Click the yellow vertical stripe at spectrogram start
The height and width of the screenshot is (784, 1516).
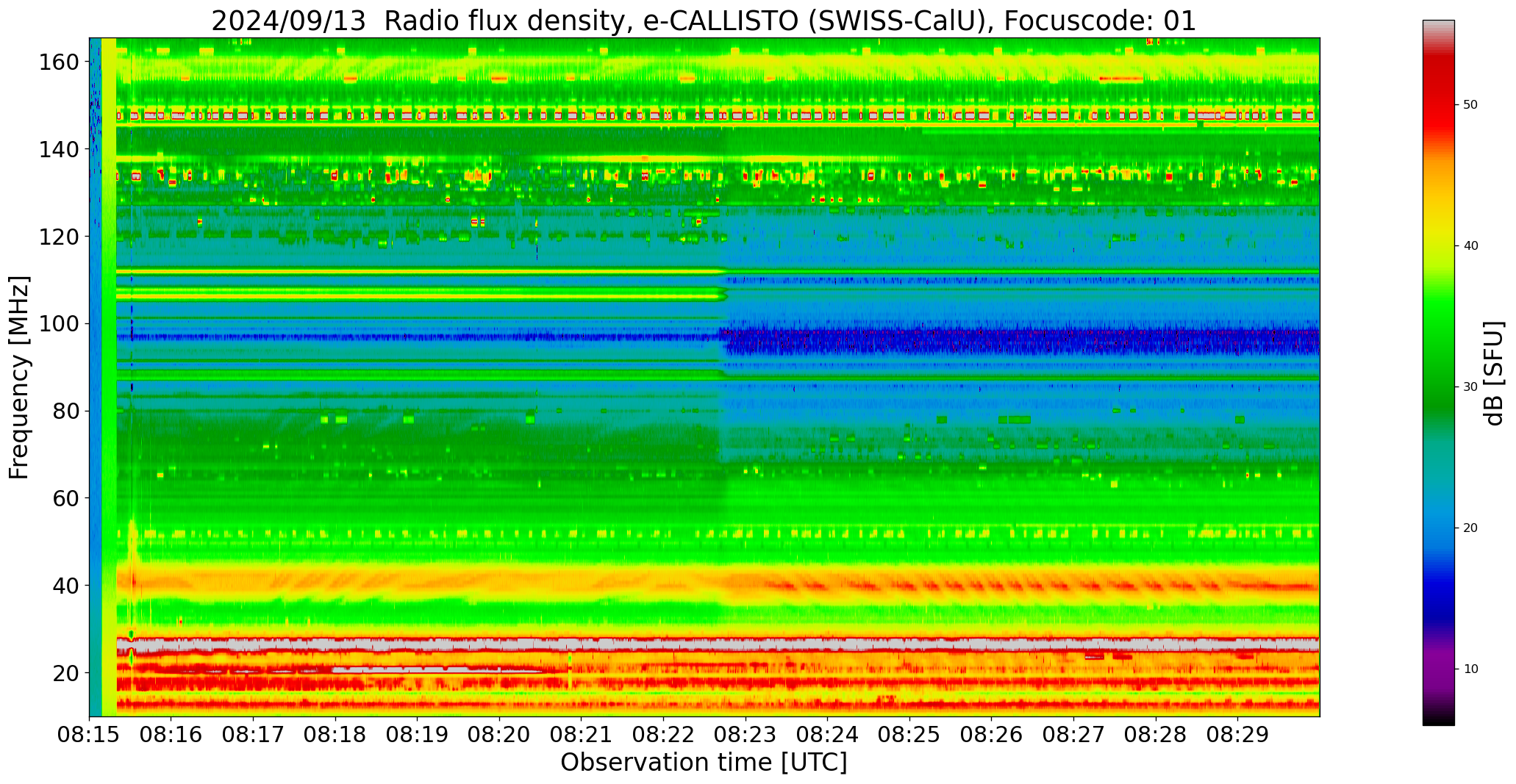[109, 367]
